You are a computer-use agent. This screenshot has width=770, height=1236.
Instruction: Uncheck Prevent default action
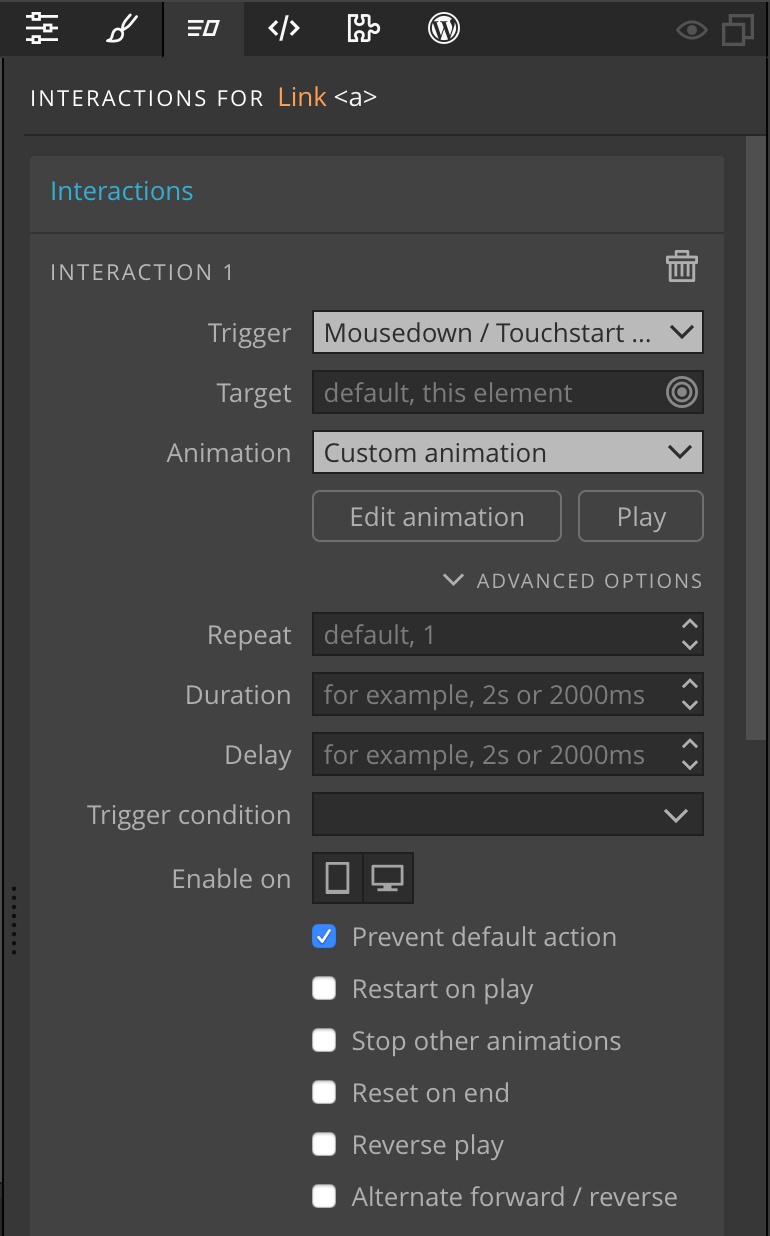[324, 937]
